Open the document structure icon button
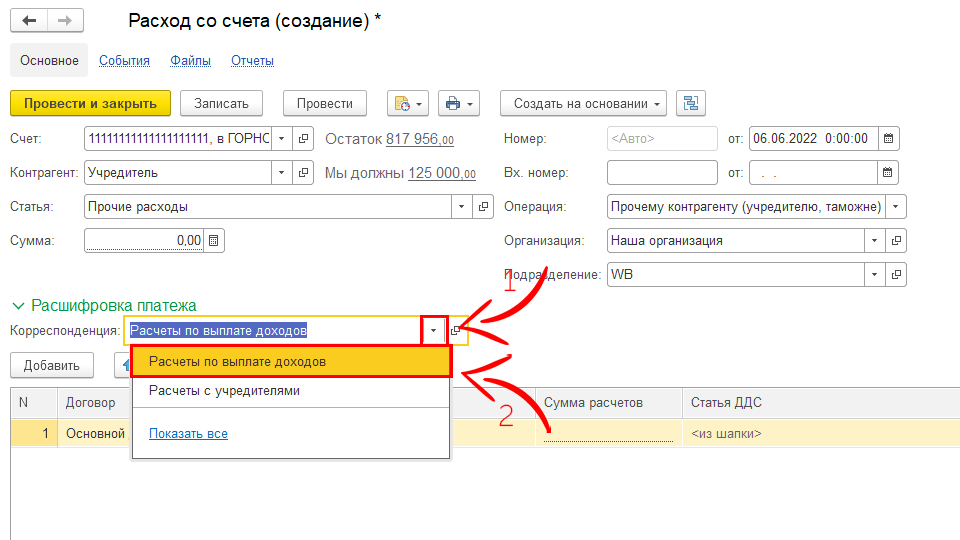The image size is (960, 540). tap(691, 103)
